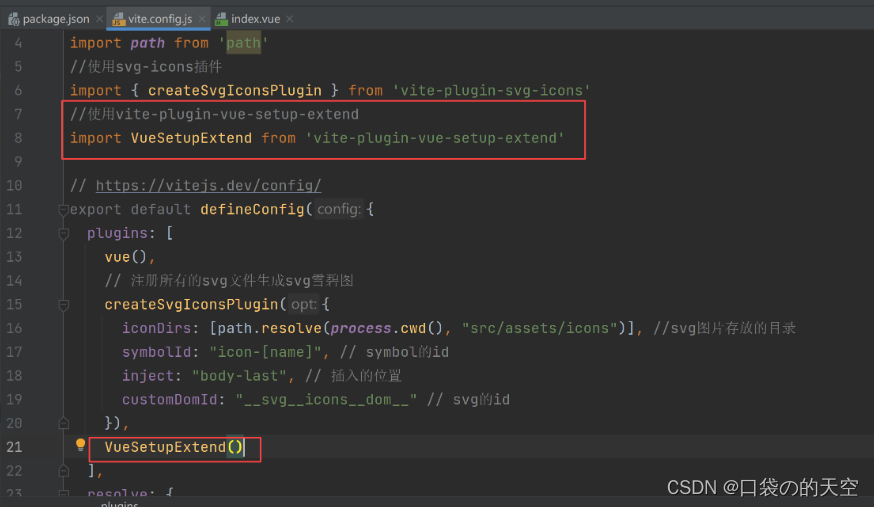Screen dimensions: 874x507
Task: Click the package.json file icon
Action: click(x=13, y=20)
